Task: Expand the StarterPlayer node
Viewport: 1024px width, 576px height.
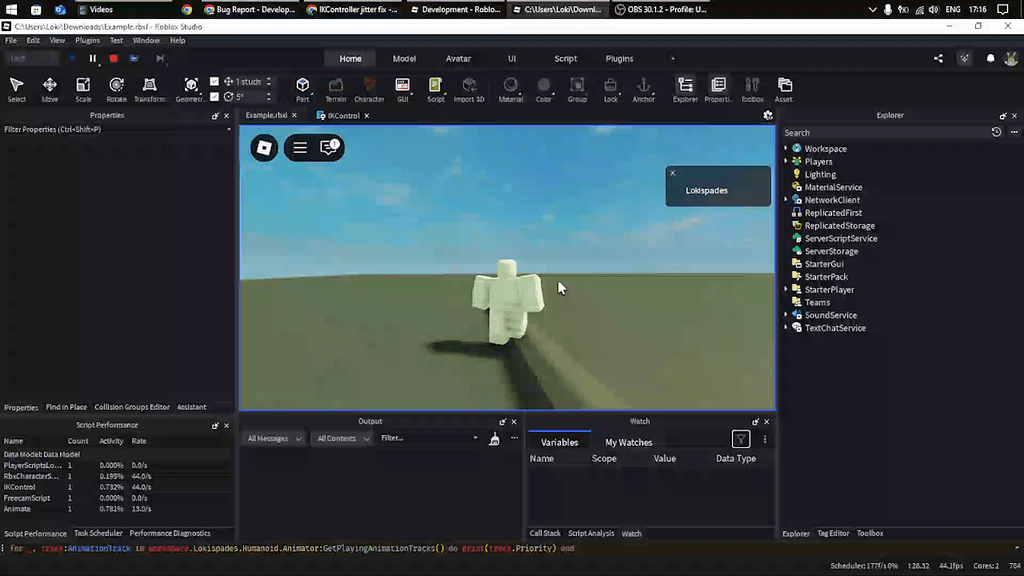Action: pyautogui.click(x=786, y=289)
